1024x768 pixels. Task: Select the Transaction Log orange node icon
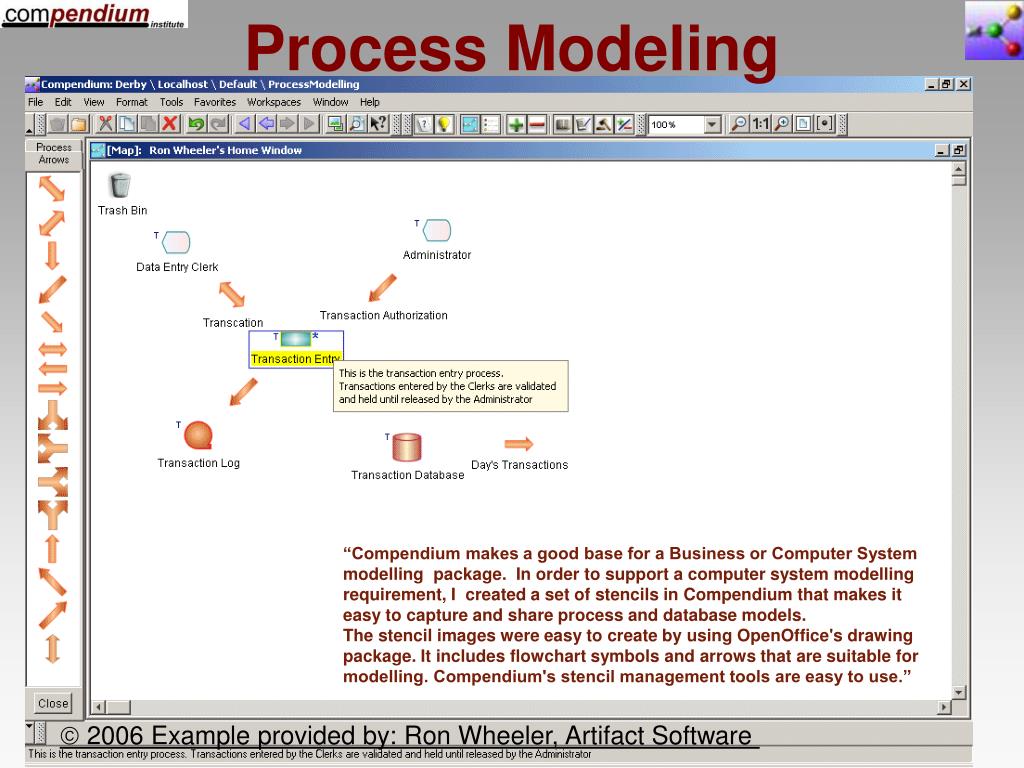199,435
